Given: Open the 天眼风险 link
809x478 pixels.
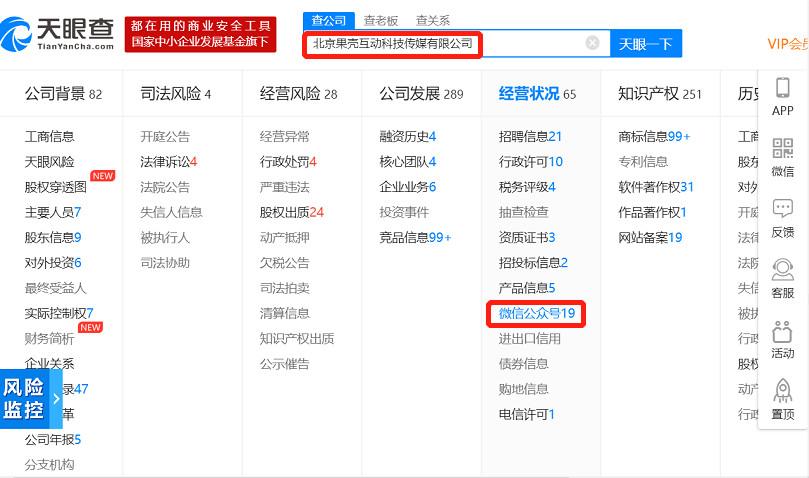Looking at the screenshot, I should 50,162.
